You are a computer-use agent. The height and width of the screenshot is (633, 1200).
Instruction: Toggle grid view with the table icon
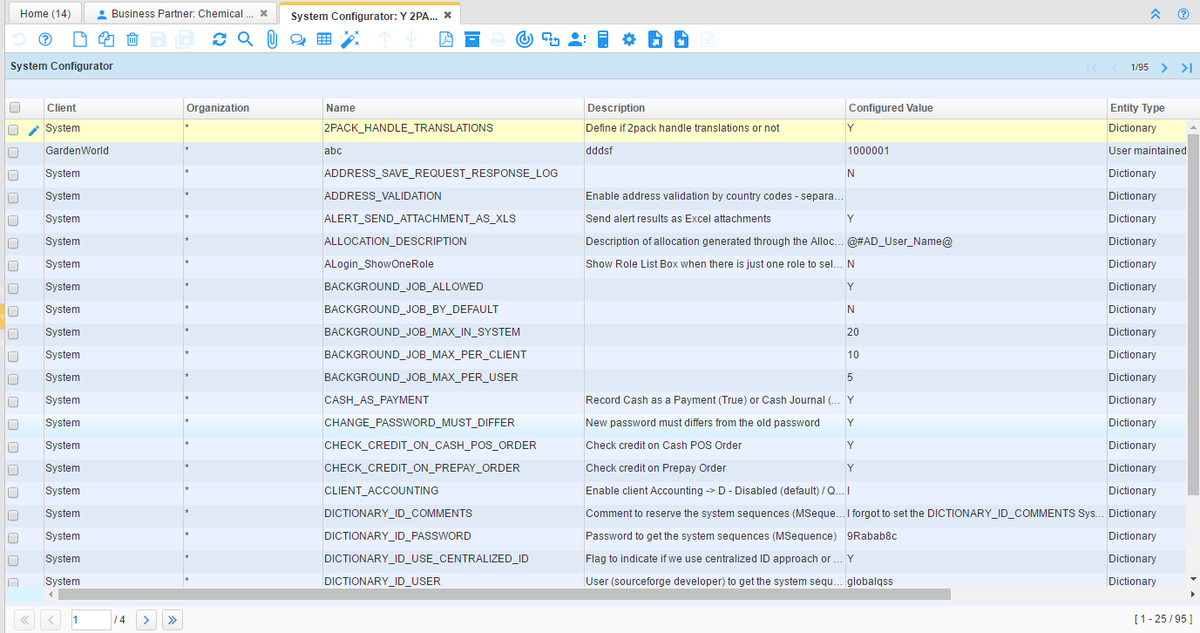[x=323, y=40]
